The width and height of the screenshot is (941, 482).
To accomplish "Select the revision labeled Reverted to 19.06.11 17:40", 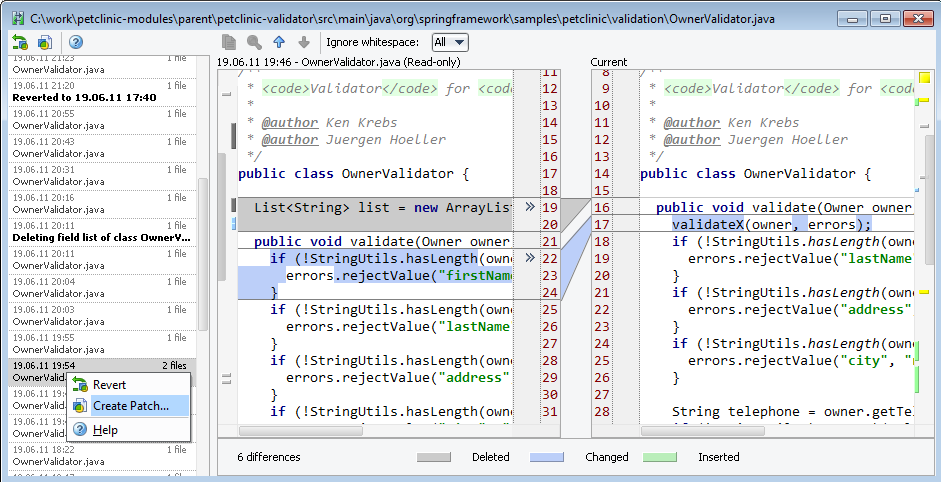I will coord(102,92).
